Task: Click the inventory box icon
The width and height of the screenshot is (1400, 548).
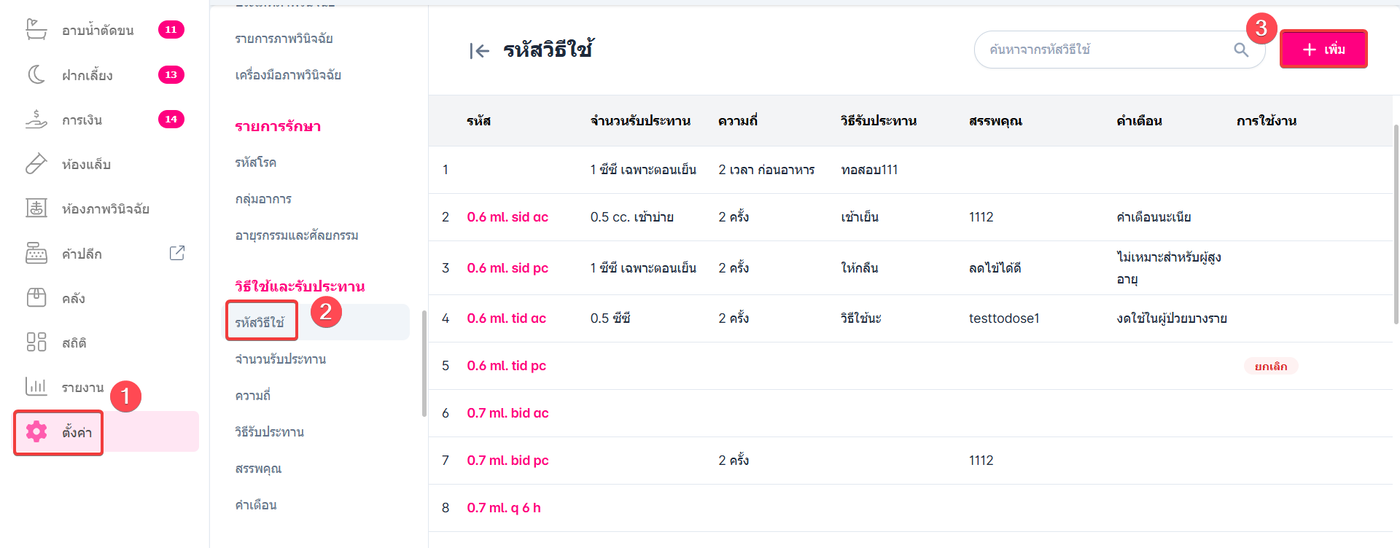Action: pyautogui.click(x=36, y=297)
